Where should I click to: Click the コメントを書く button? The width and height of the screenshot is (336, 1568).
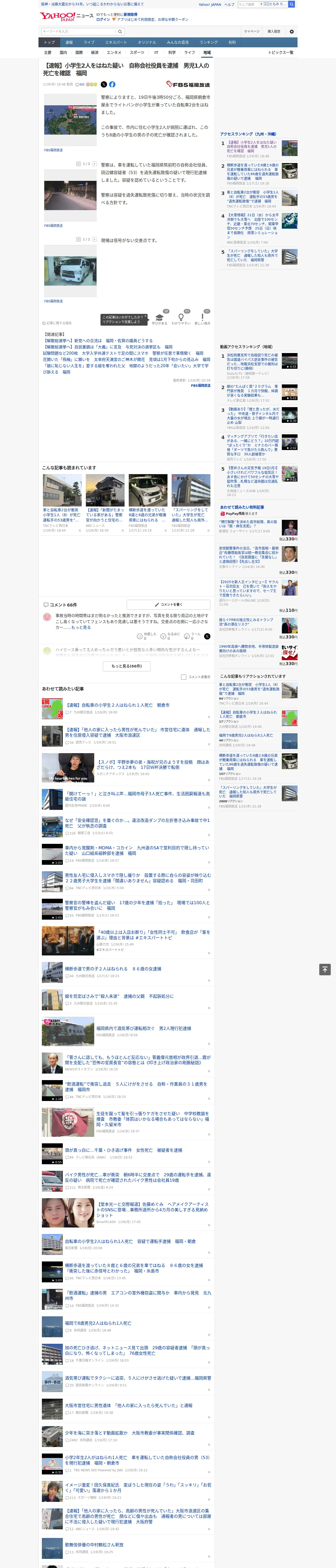tap(169, 604)
